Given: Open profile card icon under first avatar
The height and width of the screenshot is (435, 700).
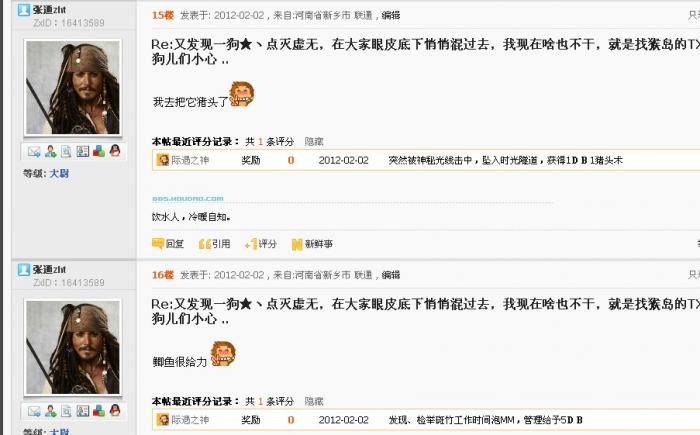Looking at the screenshot, I should point(83,151).
